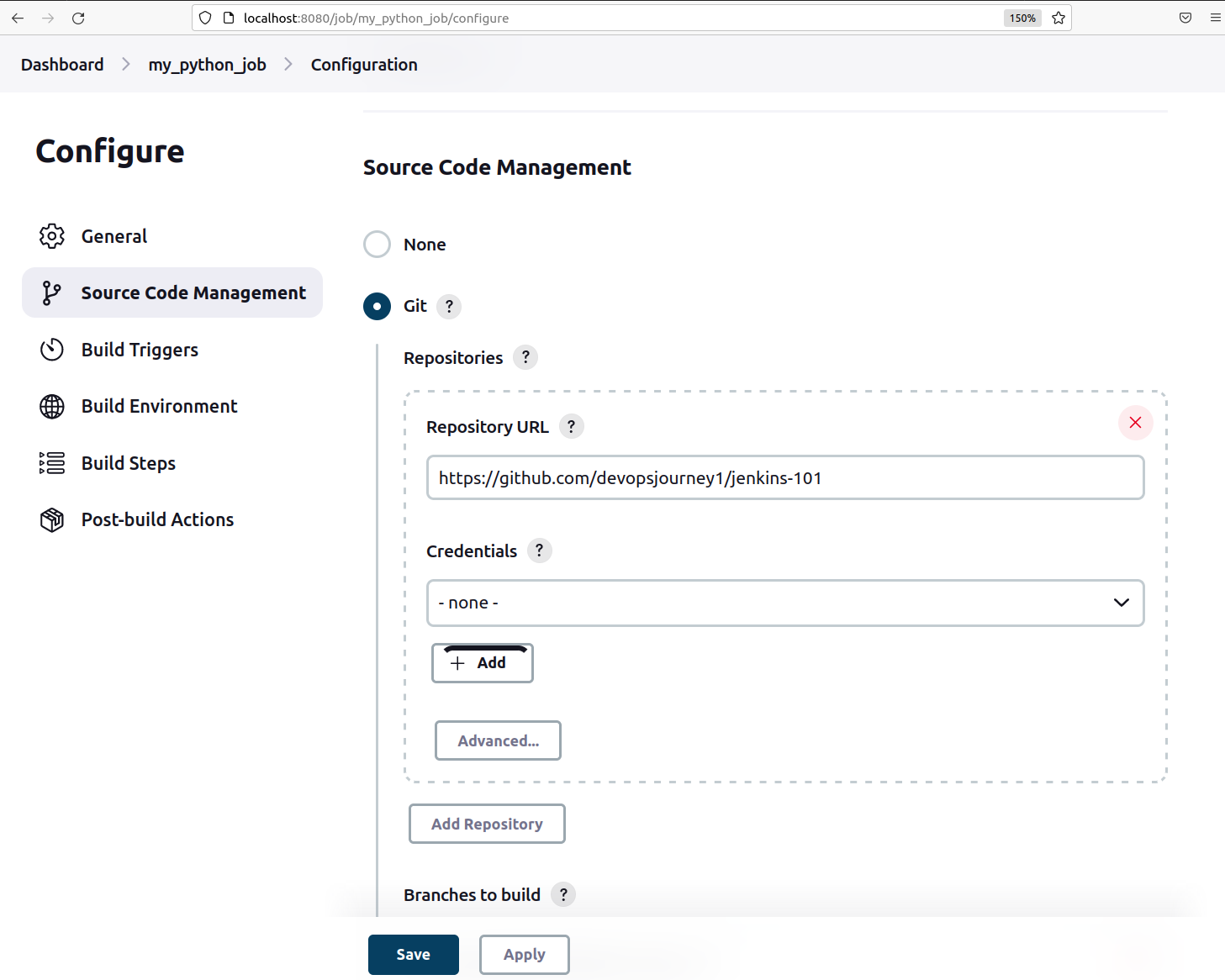Go to the Build Triggers section
This screenshot has height=980, width=1225.
click(172, 350)
